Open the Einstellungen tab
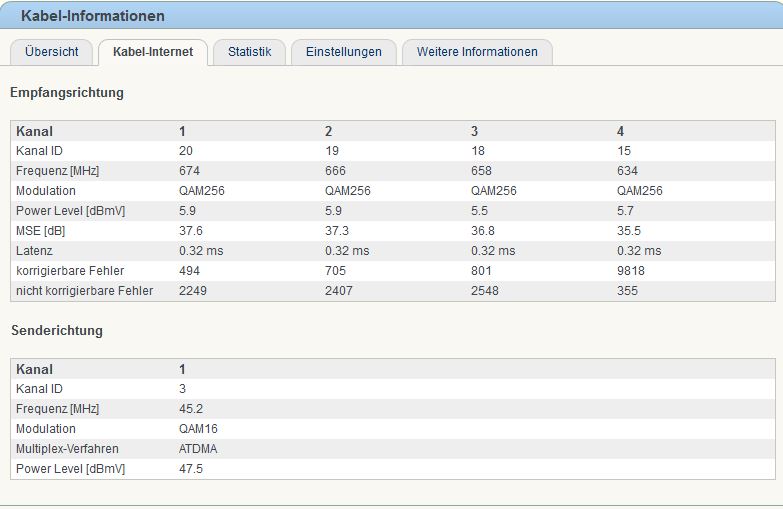This screenshot has height=509, width=783. [343, 52]
